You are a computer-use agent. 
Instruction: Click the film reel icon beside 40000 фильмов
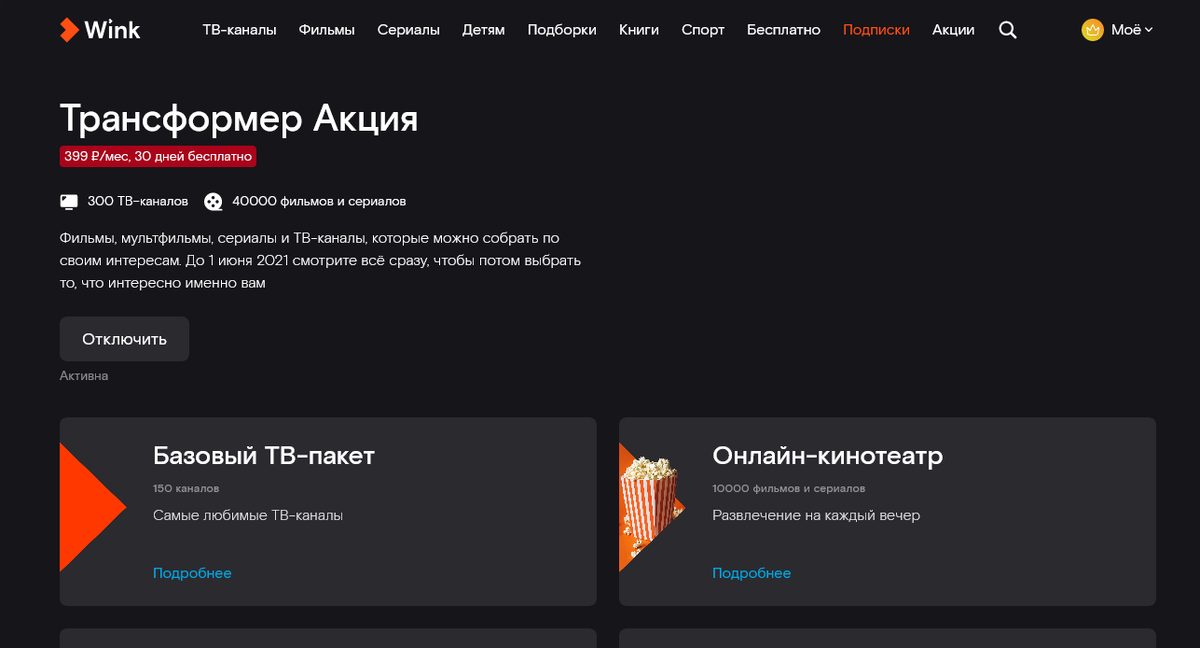pyautogui.click(x=214, y=202)
